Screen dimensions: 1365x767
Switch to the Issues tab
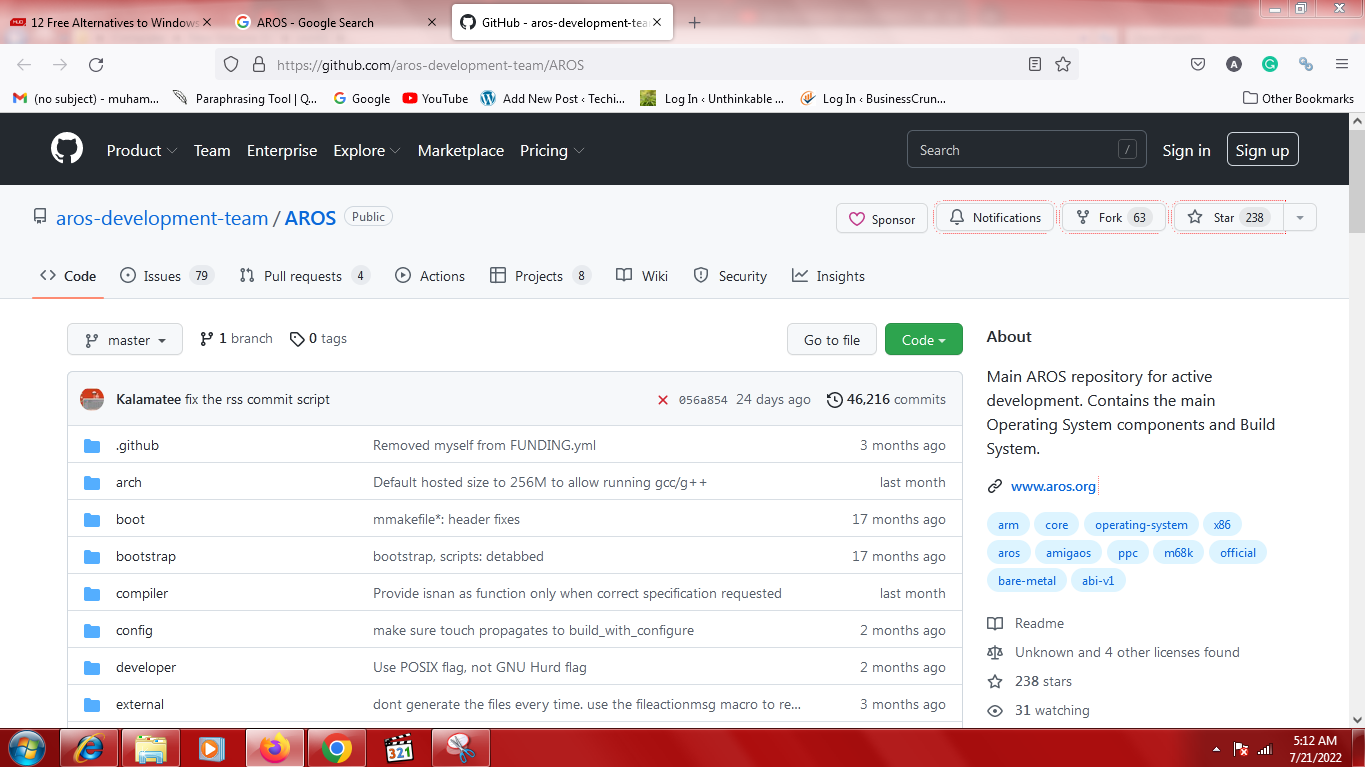click(167, 276)
